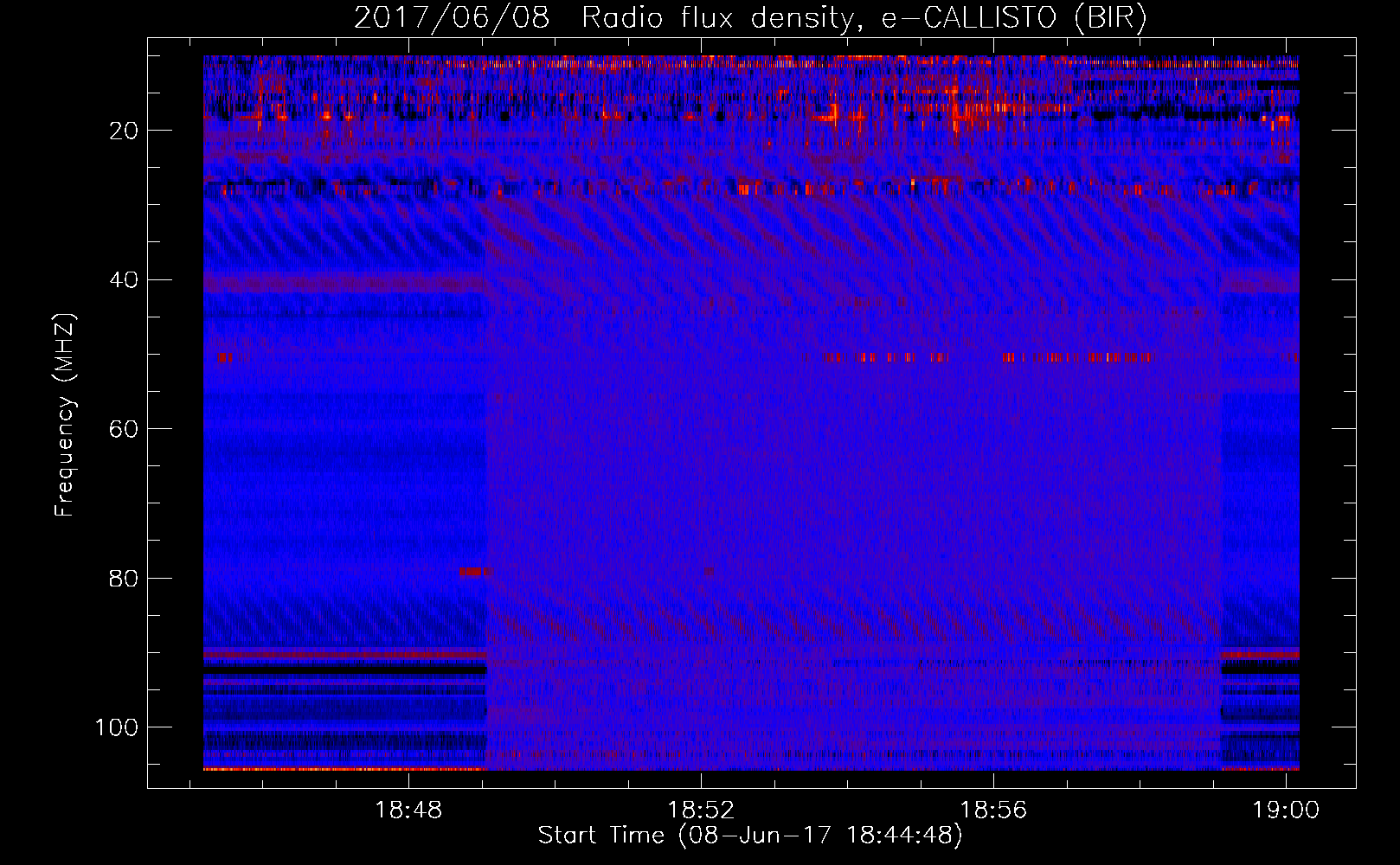Click the '2017/06/08' date in the title
This screenshot has width=1400, height=865.
(451, 18)
